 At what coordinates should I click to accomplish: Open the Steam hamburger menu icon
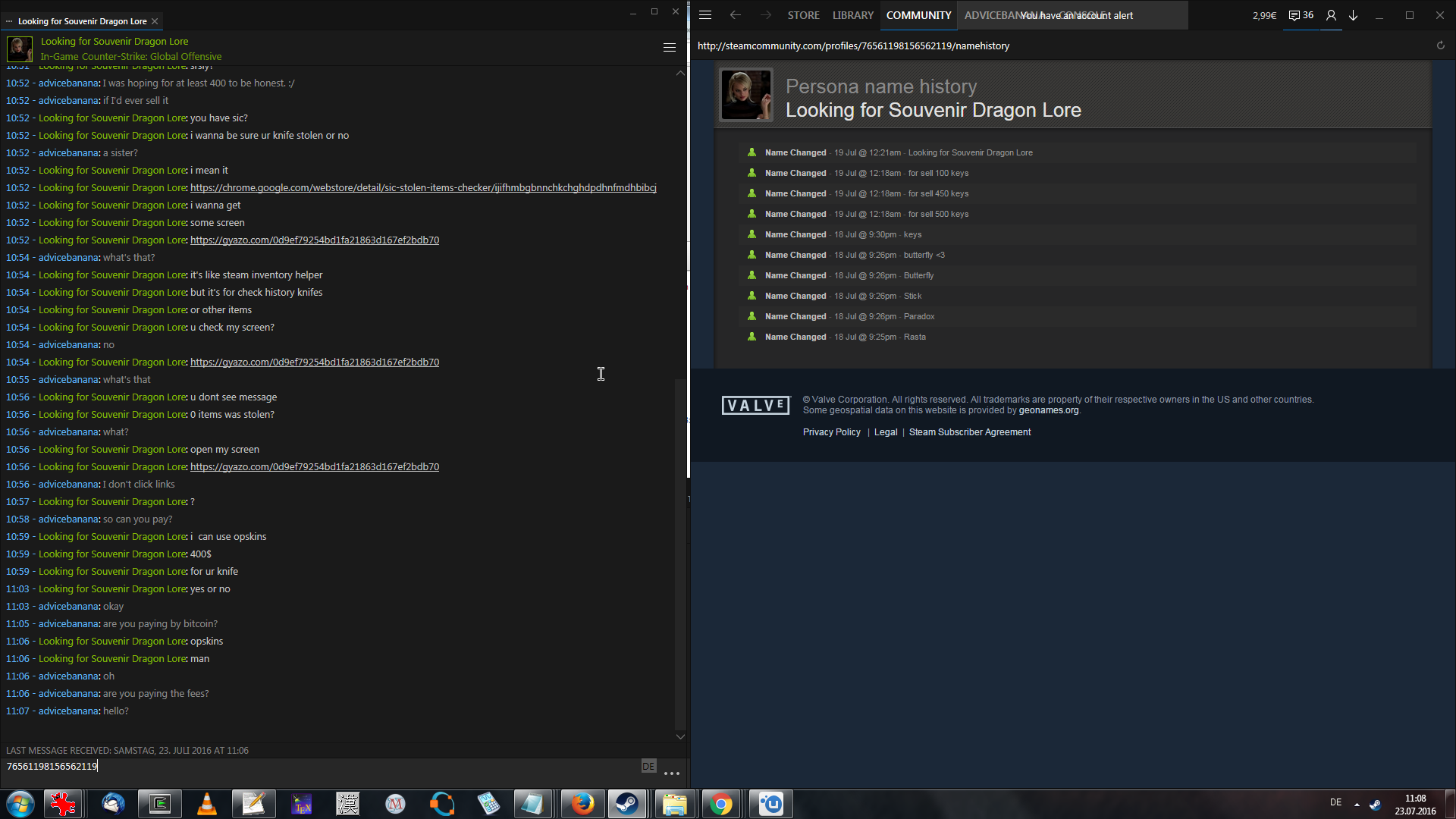[705, 15]
